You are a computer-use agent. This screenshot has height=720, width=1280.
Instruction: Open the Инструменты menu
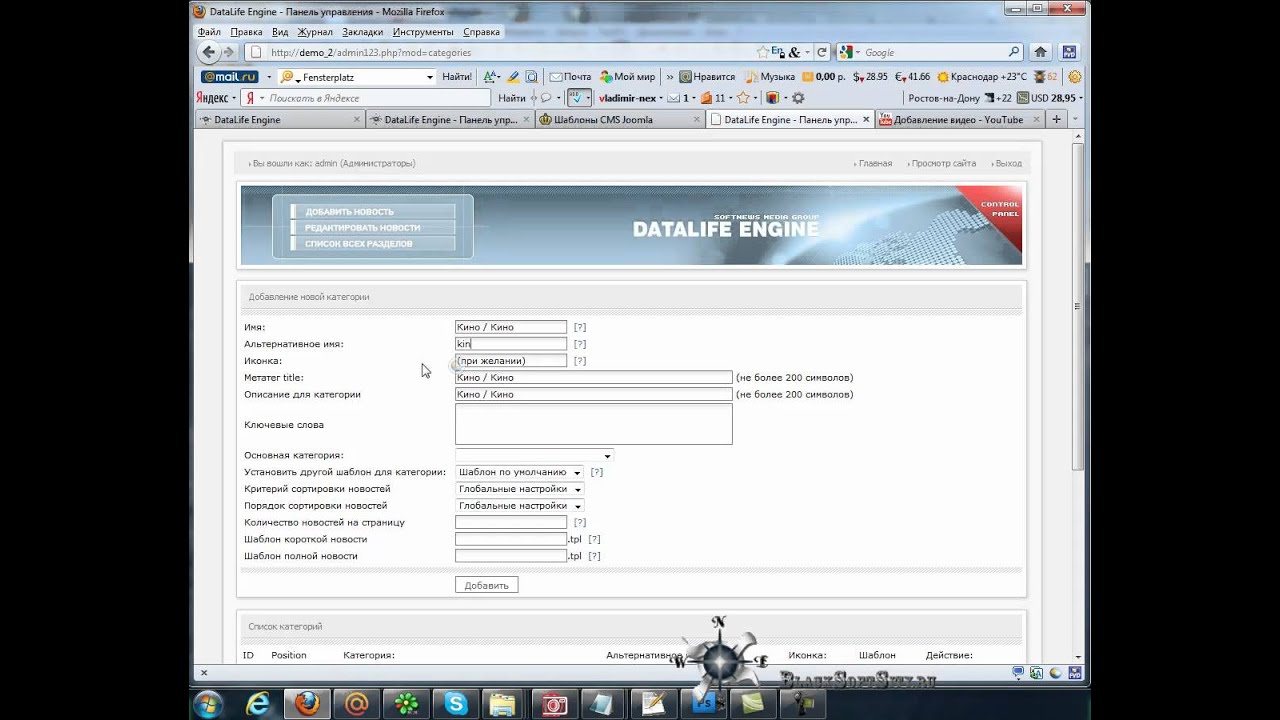424,32
